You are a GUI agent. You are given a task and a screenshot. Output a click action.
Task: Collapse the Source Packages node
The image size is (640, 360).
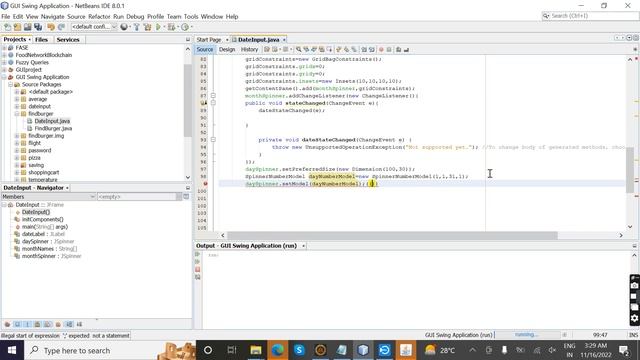(x=11, y=84)
